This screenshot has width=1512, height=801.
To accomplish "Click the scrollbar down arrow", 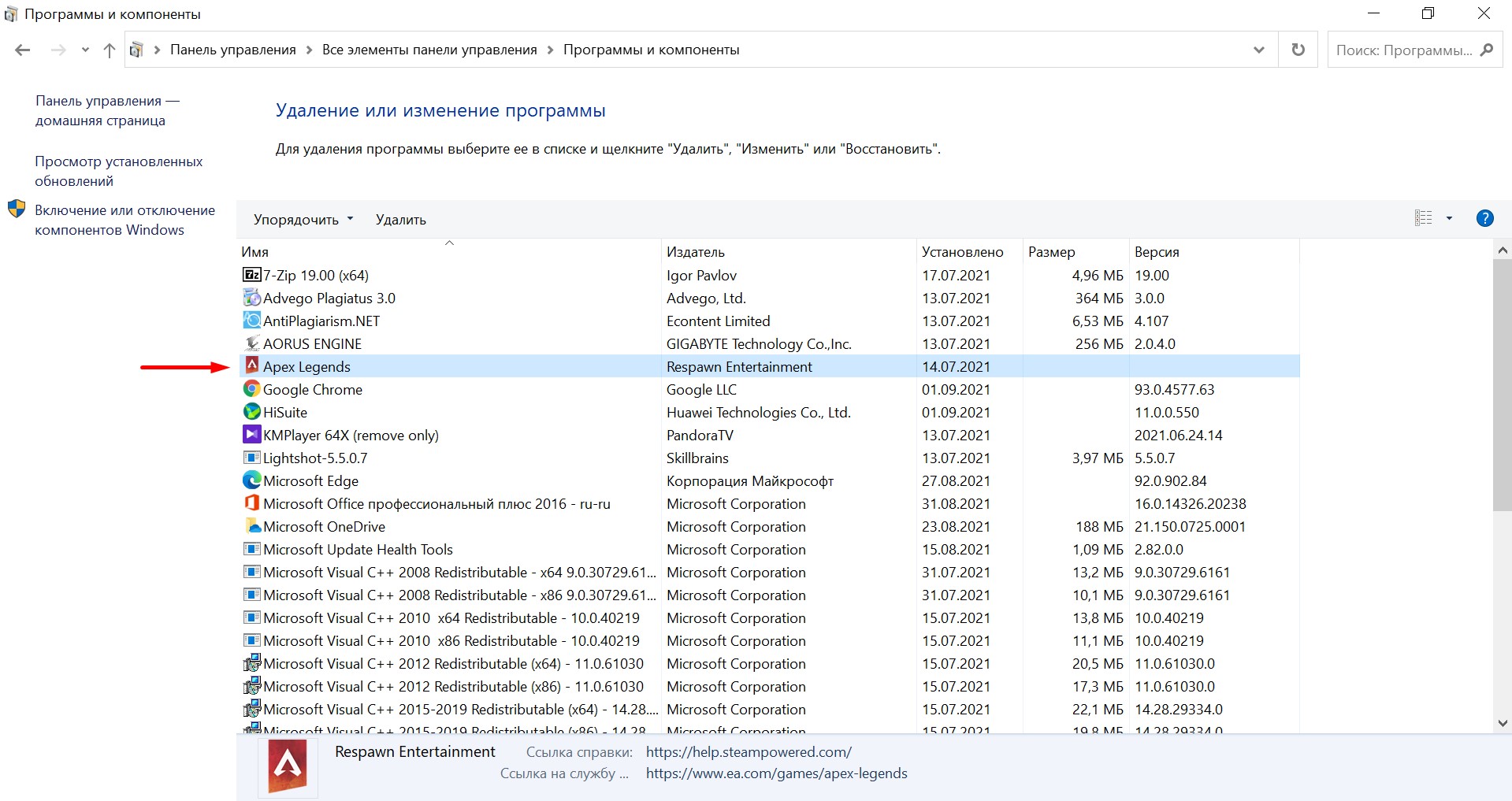I will click(1502, 723).
